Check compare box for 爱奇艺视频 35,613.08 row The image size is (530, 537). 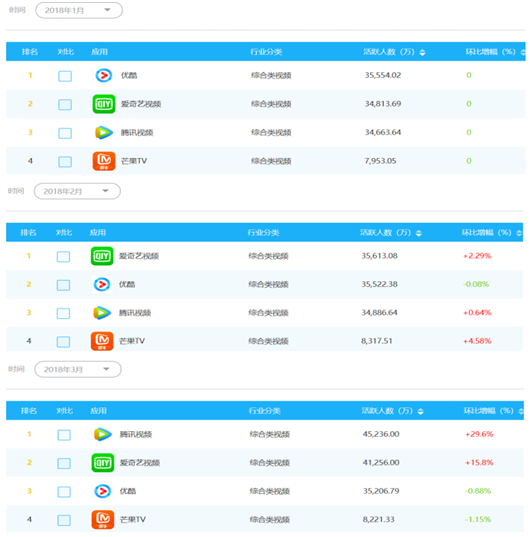click(x=63, y=257)
